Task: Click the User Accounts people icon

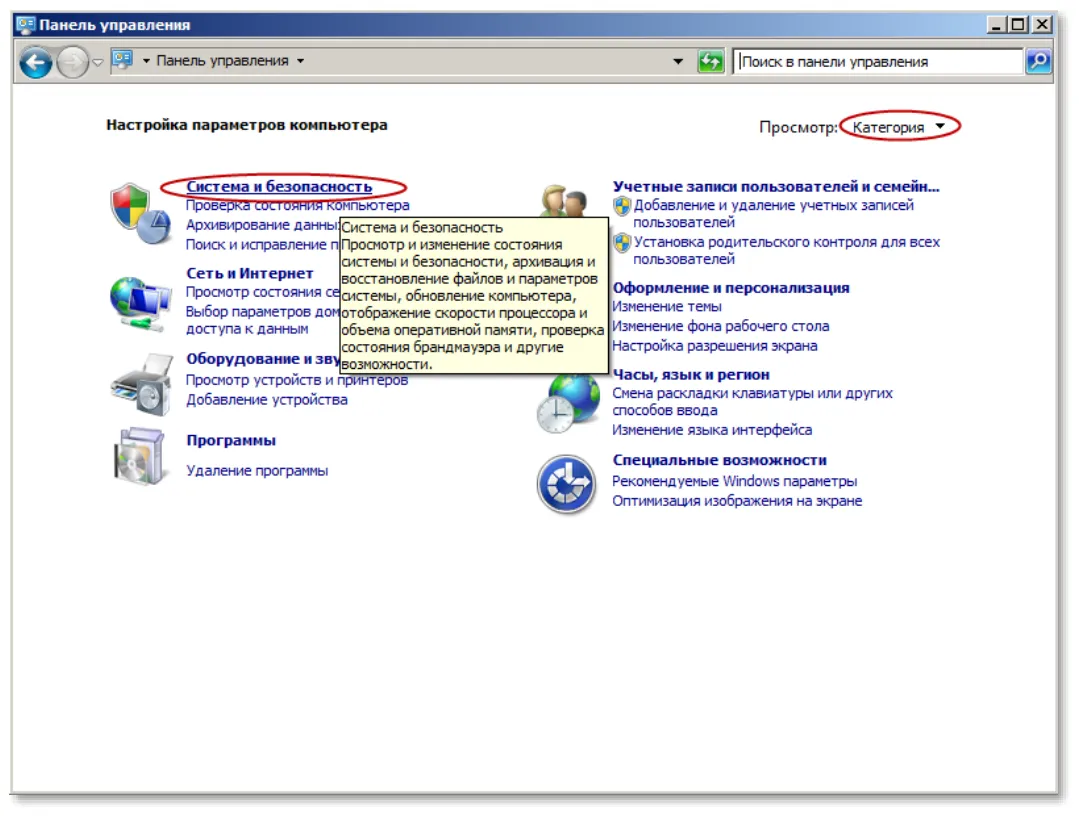Action: 564,200
